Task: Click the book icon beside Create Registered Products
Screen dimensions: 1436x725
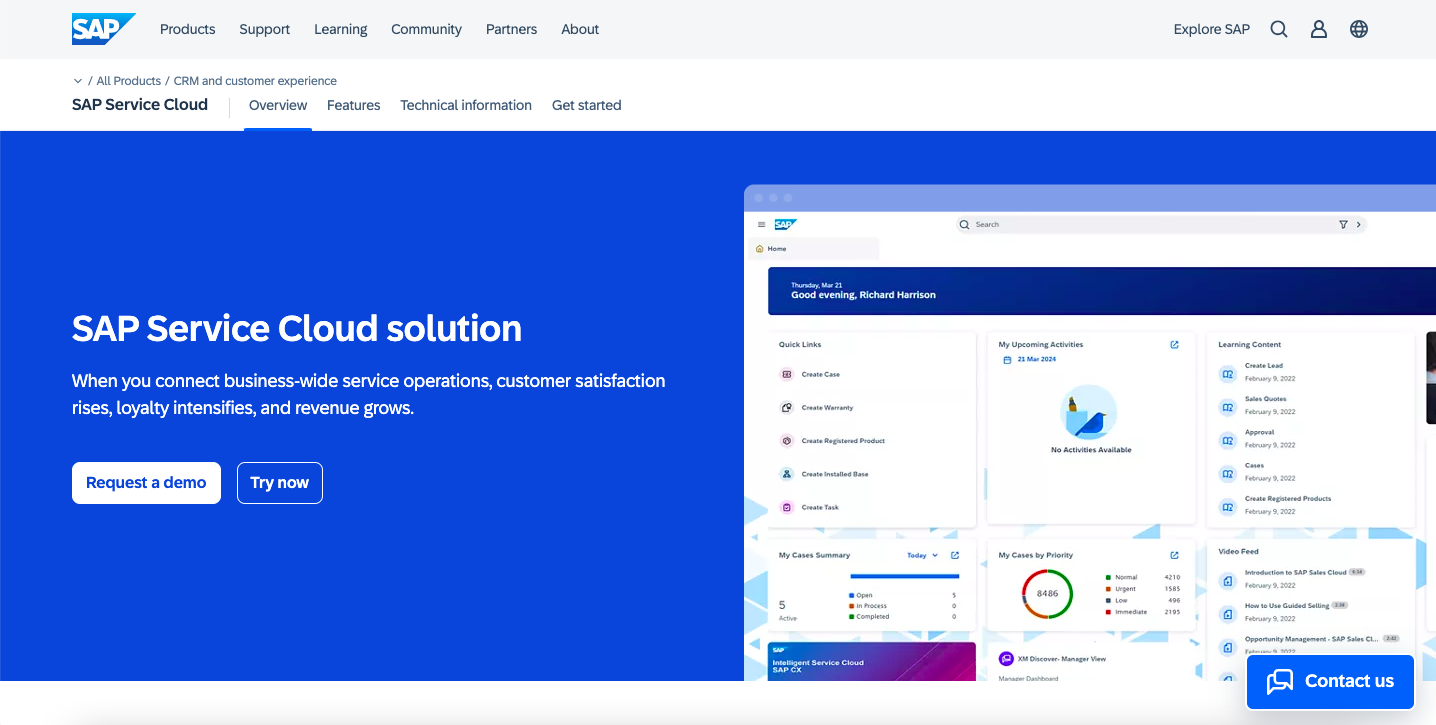Action: 1228,506
